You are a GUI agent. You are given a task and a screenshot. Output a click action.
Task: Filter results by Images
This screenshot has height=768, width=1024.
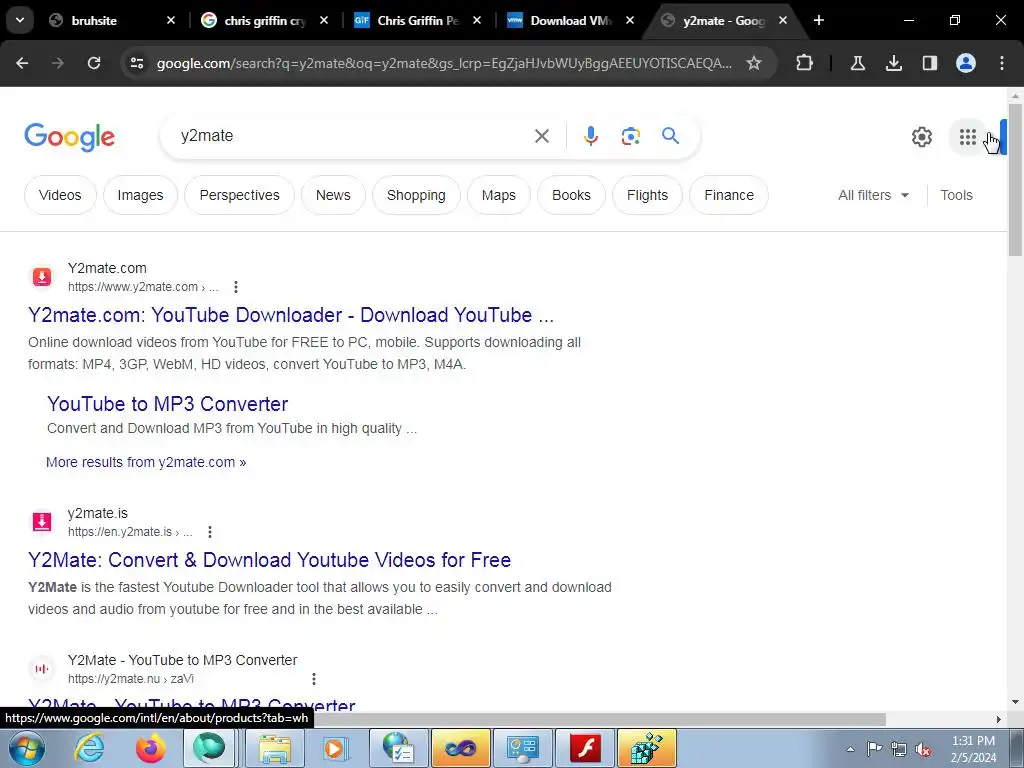coord(140,195)
